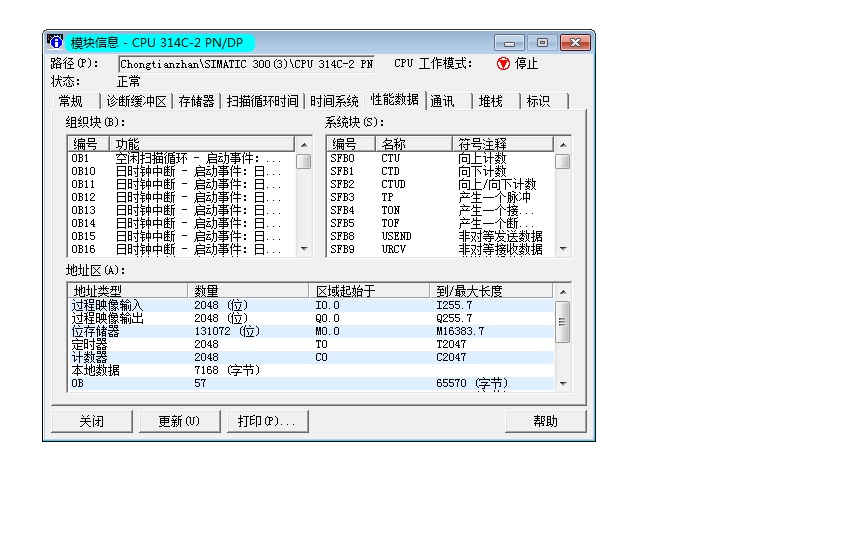This screenshot has width=864, height=540.
Task: Click the M16383.7 cell
Action: pyautogui.click(x=460, y=331)
